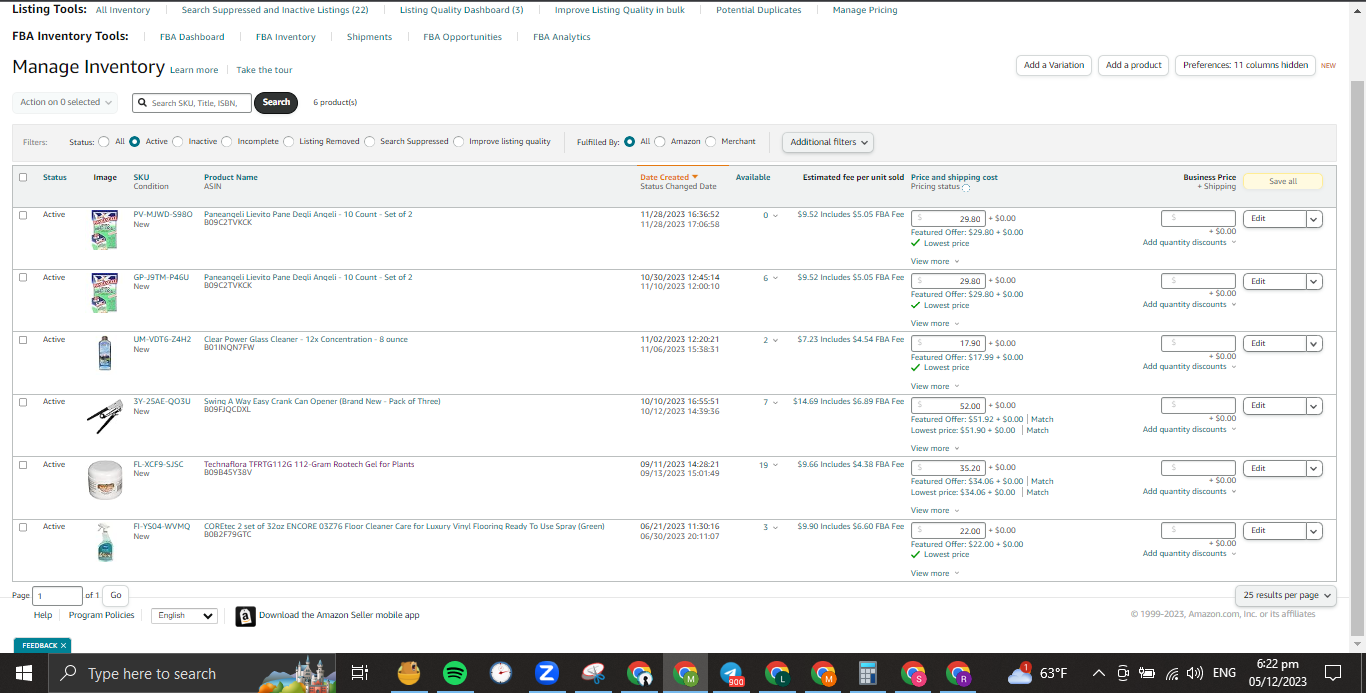Select Merchant under Fulfilled By
Viewport: 1366px width, 693px height.
point(711,141)
